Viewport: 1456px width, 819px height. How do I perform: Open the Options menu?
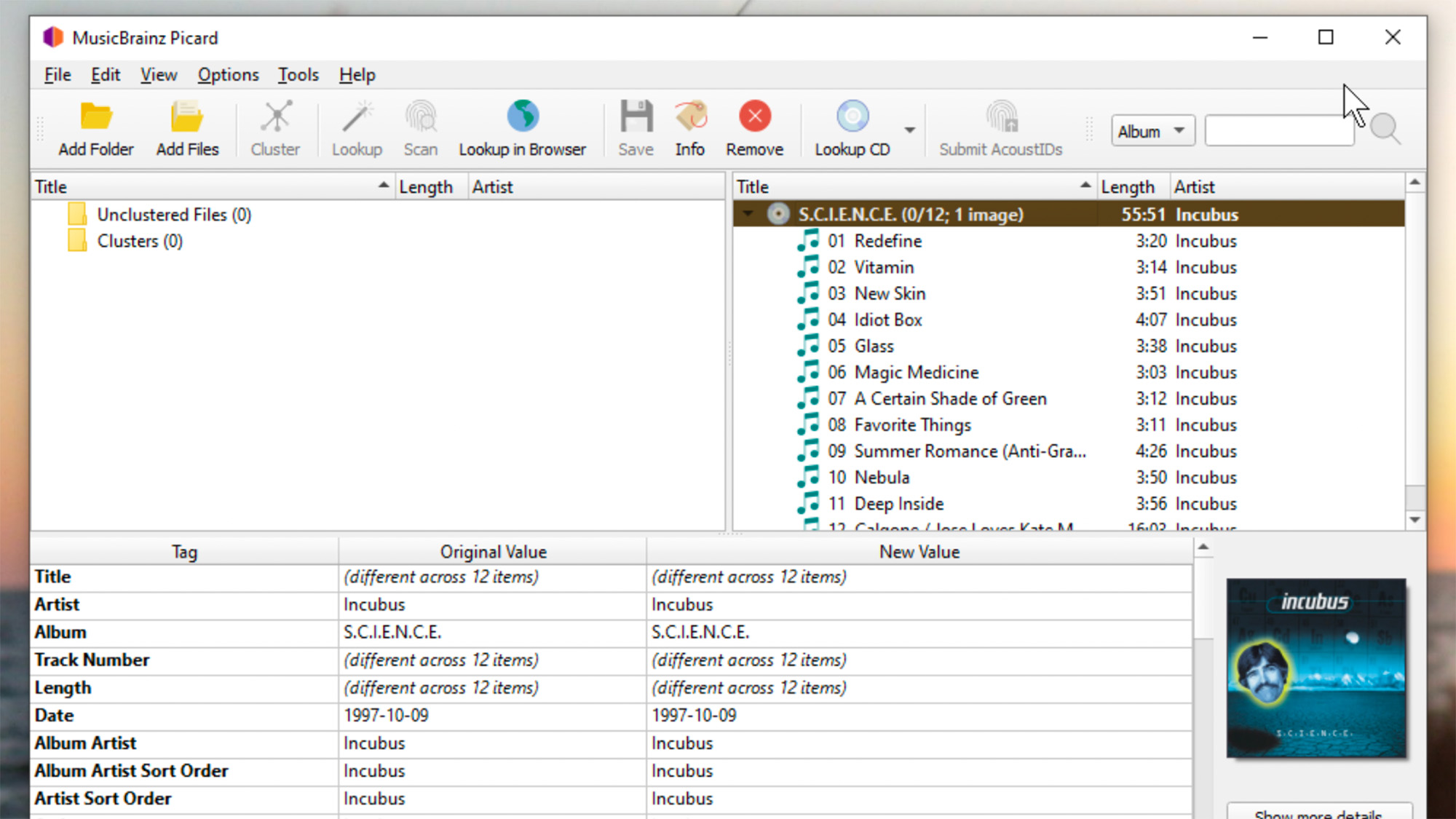coord(228,75)
